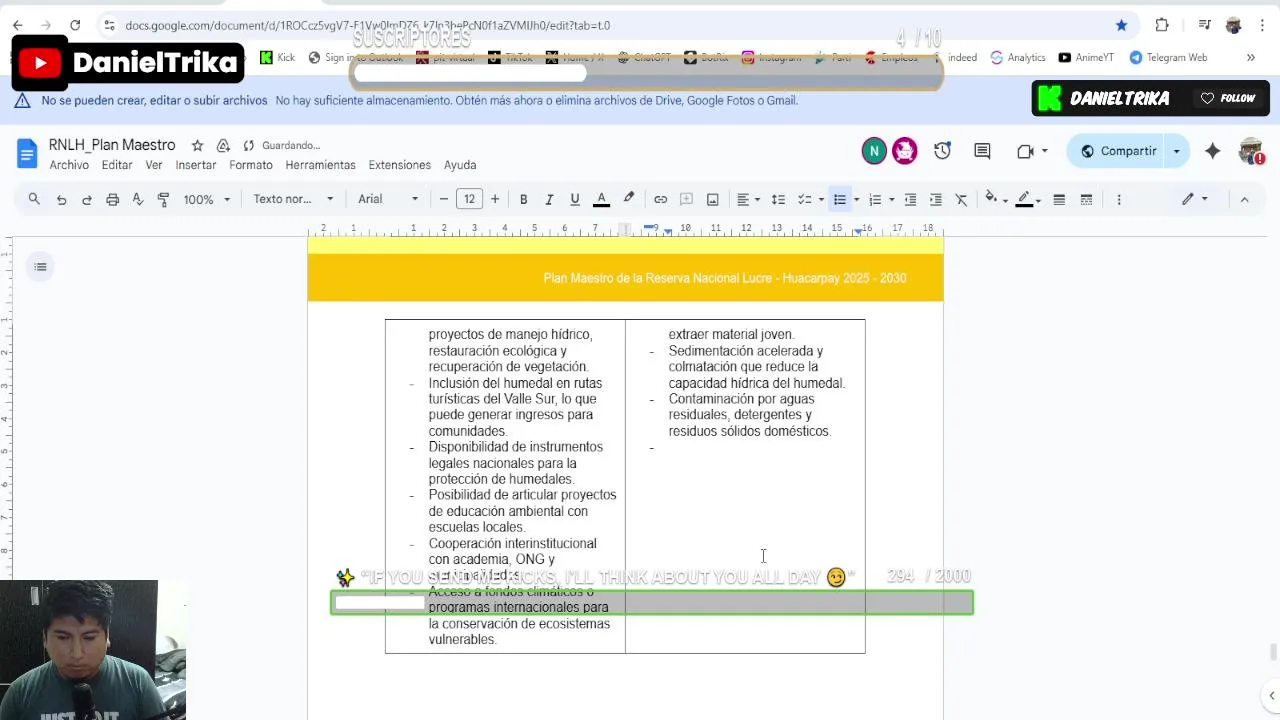Open the border width options
The image size is (1280, 720).
click(x=1059, y=199)
